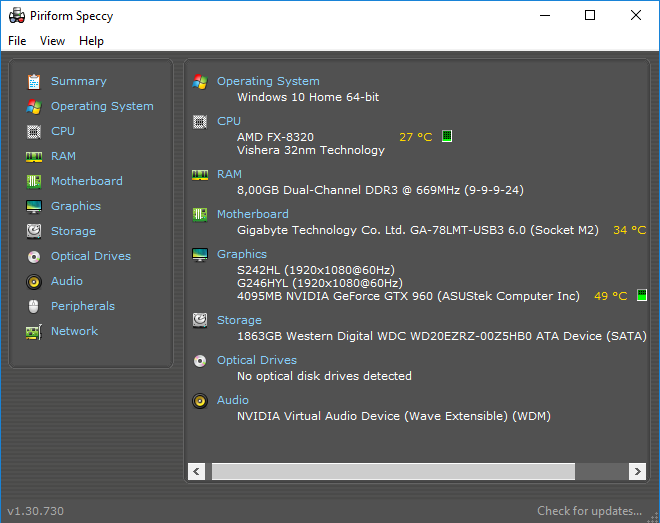Click the Operating System flag icon in sidebar

tap(34, 107)
